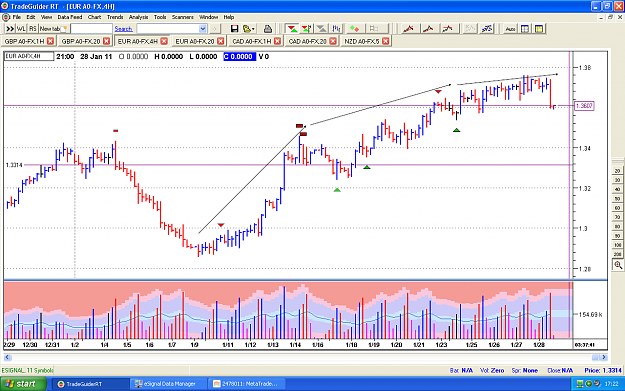Click the chart scrollbar left arrow

[x=8, y=358]
